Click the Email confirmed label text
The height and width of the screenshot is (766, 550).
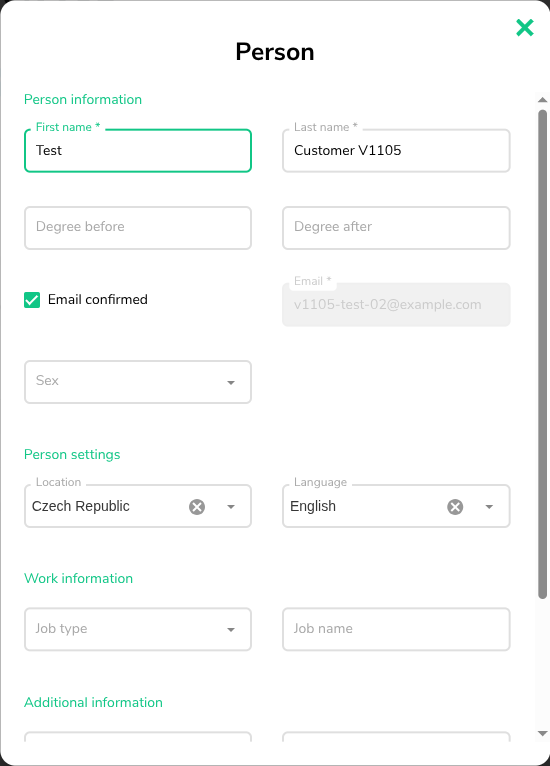(98, 299)
